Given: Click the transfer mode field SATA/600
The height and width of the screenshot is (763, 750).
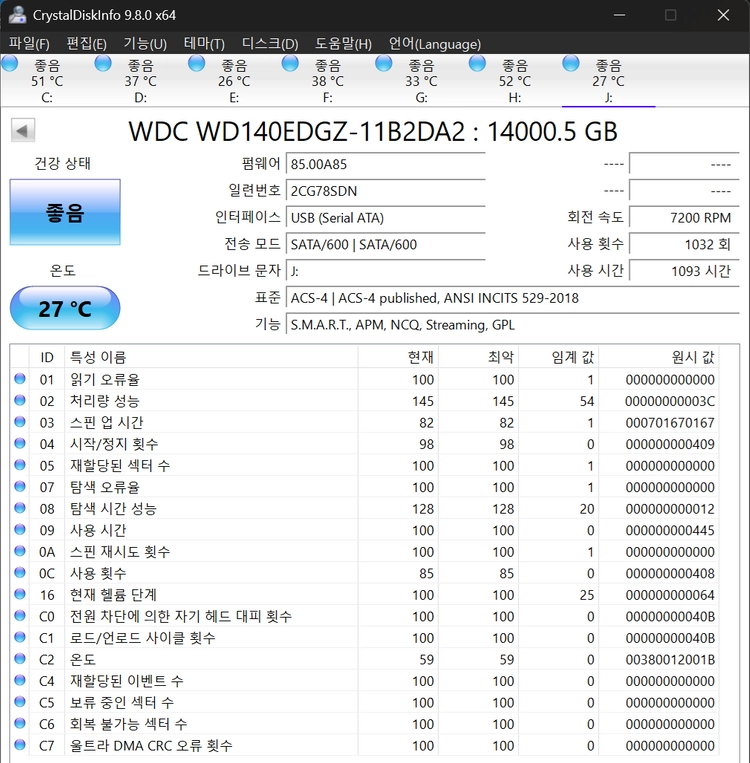Looking at the screenshot, I should [385, 244].
